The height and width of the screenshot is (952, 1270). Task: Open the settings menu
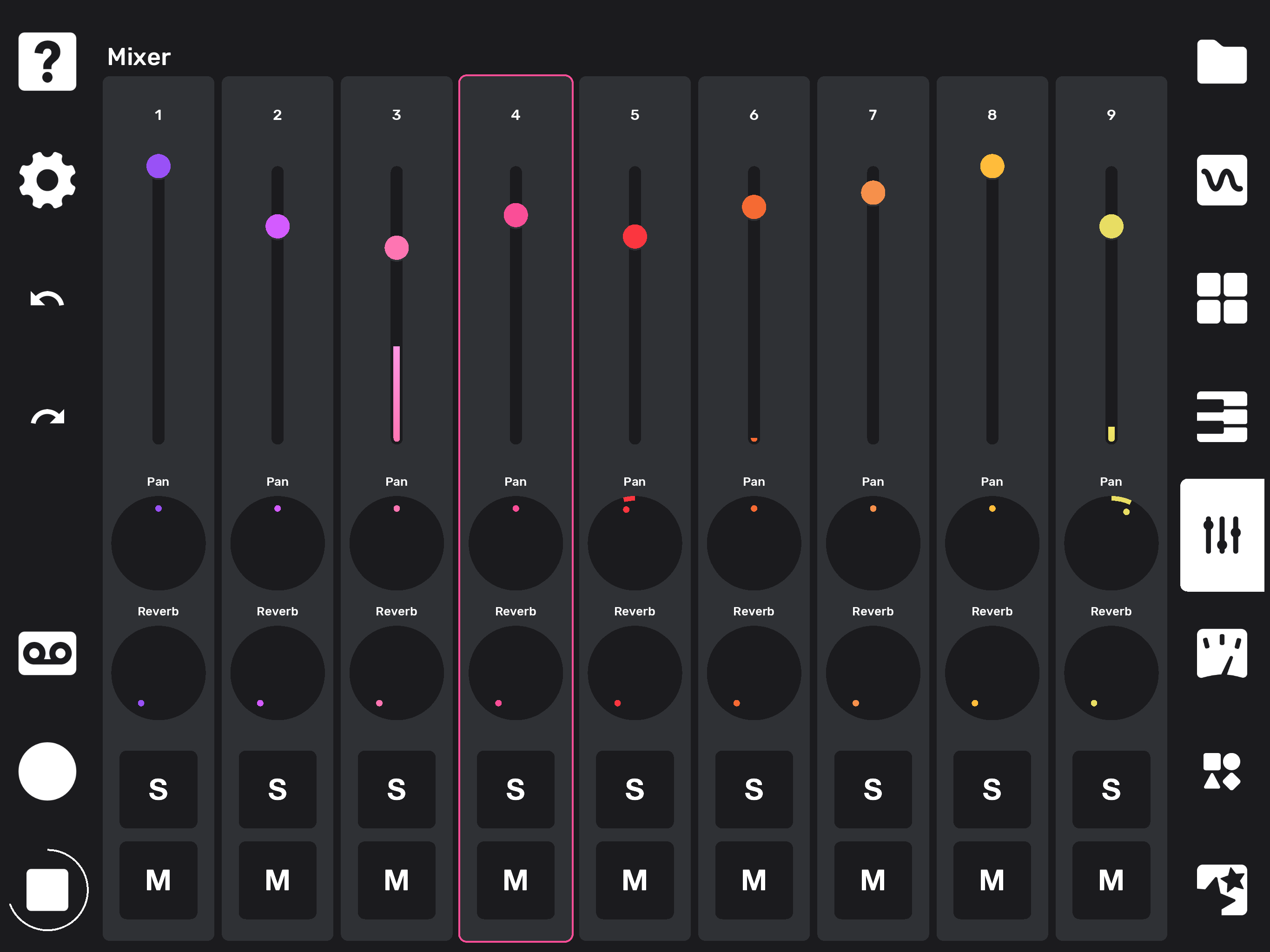click(47, 181)
